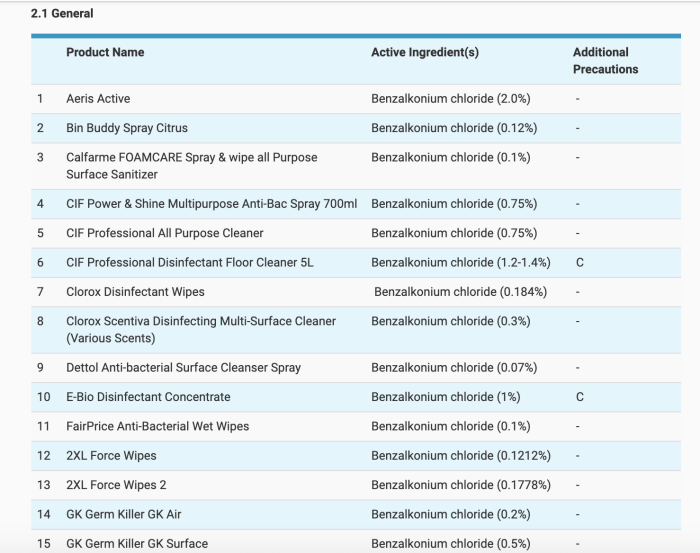Click 'GK Germ Killer GK Air' product name
Image resolution: width=700 pixels, height=553 pixels.
(x=123, y=514)
